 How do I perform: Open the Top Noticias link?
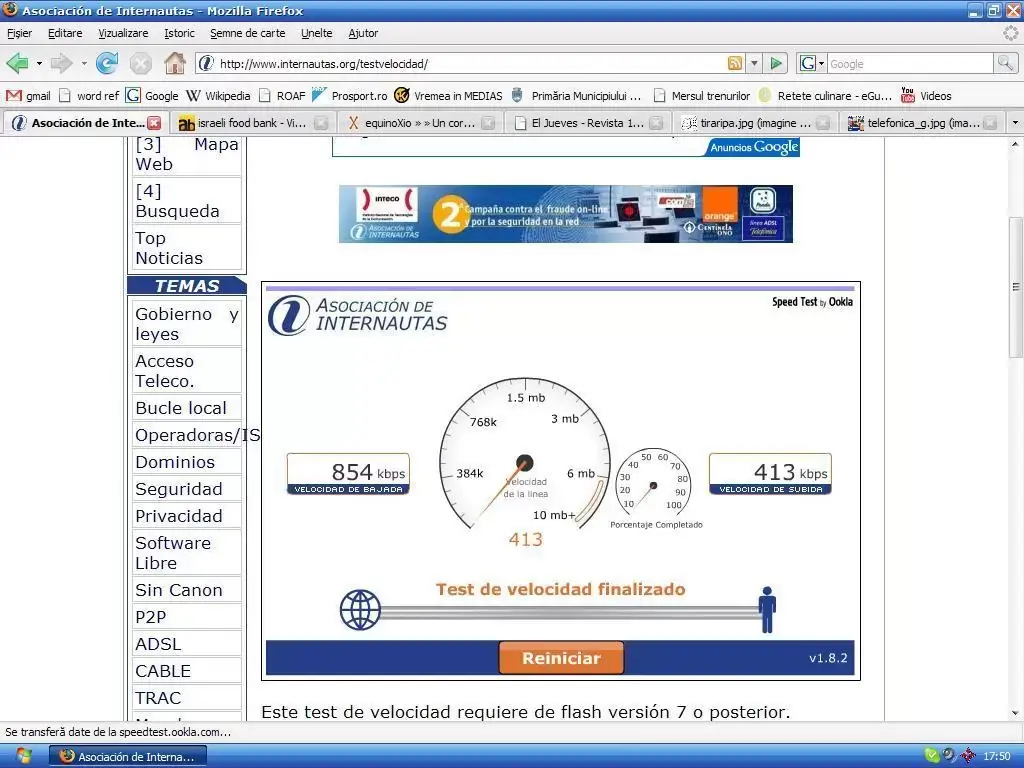(169, 248)
